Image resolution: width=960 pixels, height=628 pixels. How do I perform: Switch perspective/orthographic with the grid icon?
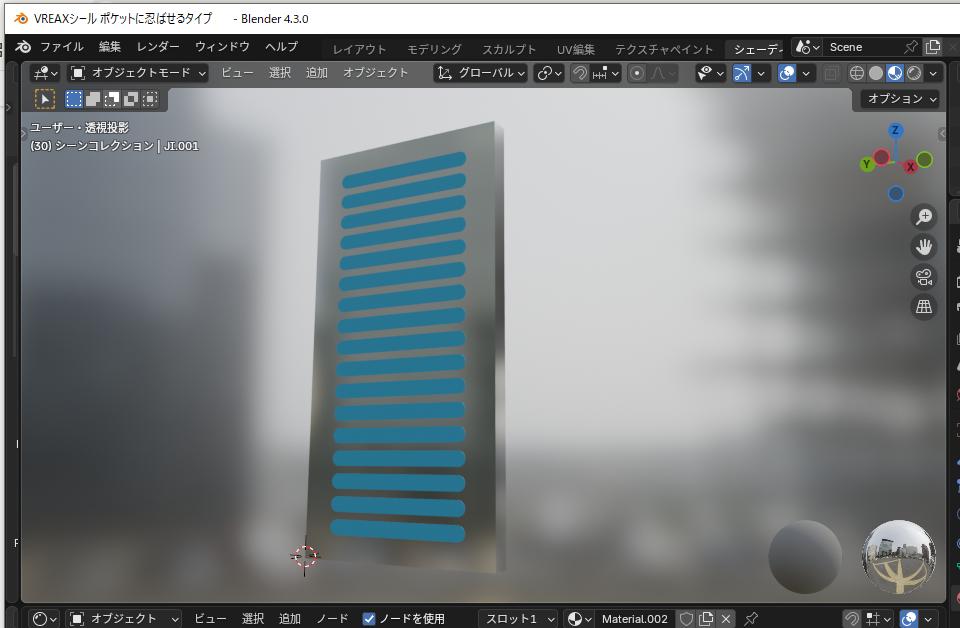pyautogui.click(x=924, y=307)
